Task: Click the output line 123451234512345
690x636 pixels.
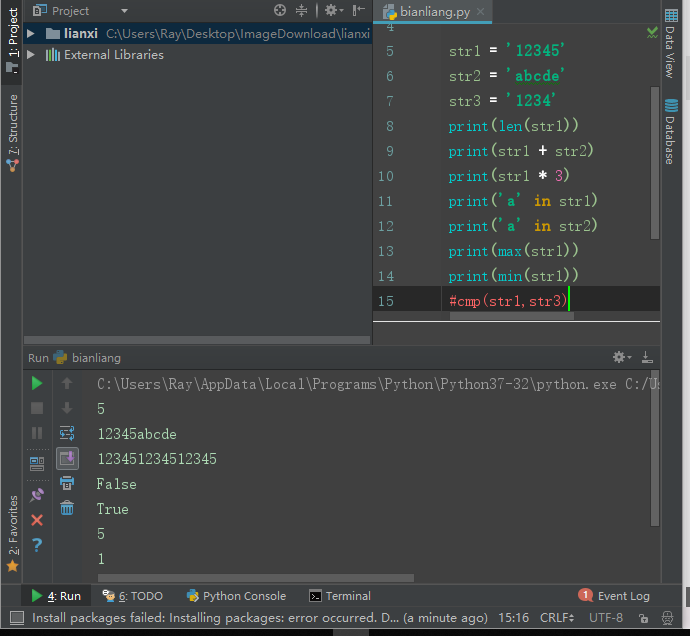Action: [157, 459]
